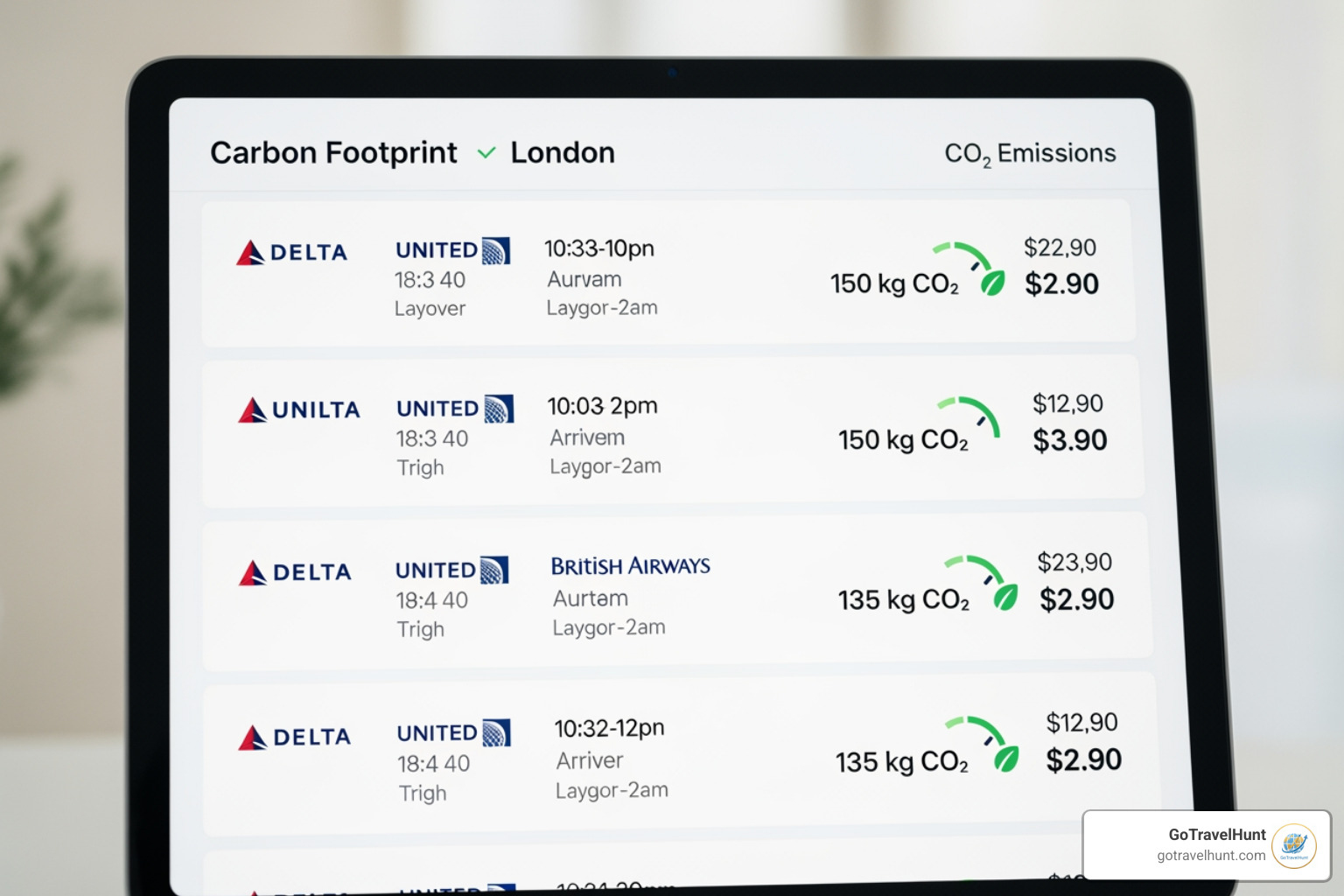Switch to the CO2 Emissions view
The width and height of the screenshot is (1344, 896).
coord(1030,152)
